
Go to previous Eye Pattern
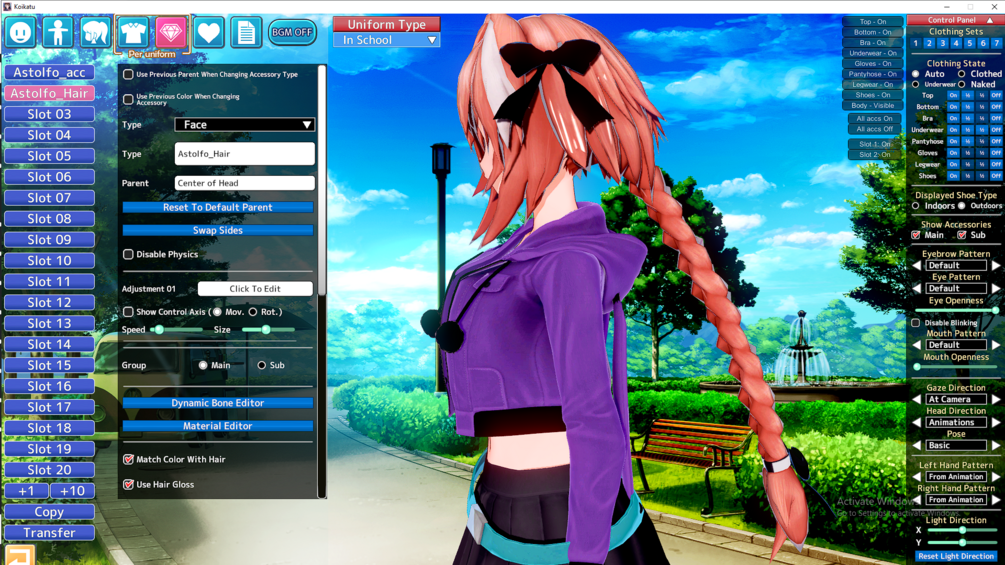pos(917,288)
